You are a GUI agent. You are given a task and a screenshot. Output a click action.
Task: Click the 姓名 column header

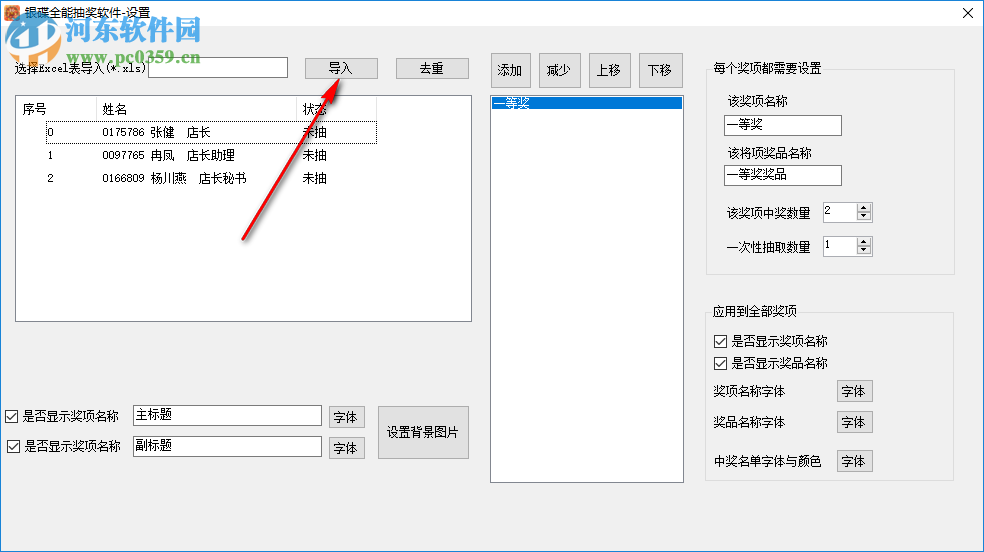point(196,109)
